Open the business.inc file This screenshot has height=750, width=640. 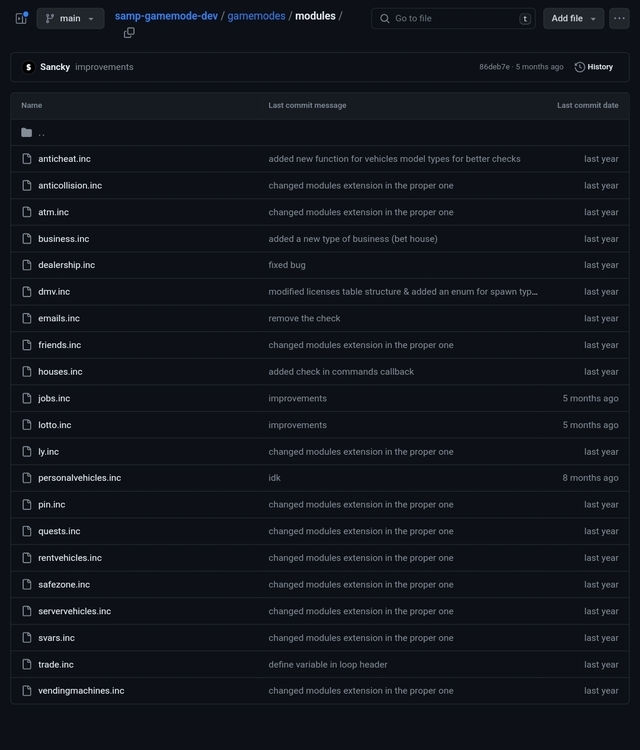[64, 239]
